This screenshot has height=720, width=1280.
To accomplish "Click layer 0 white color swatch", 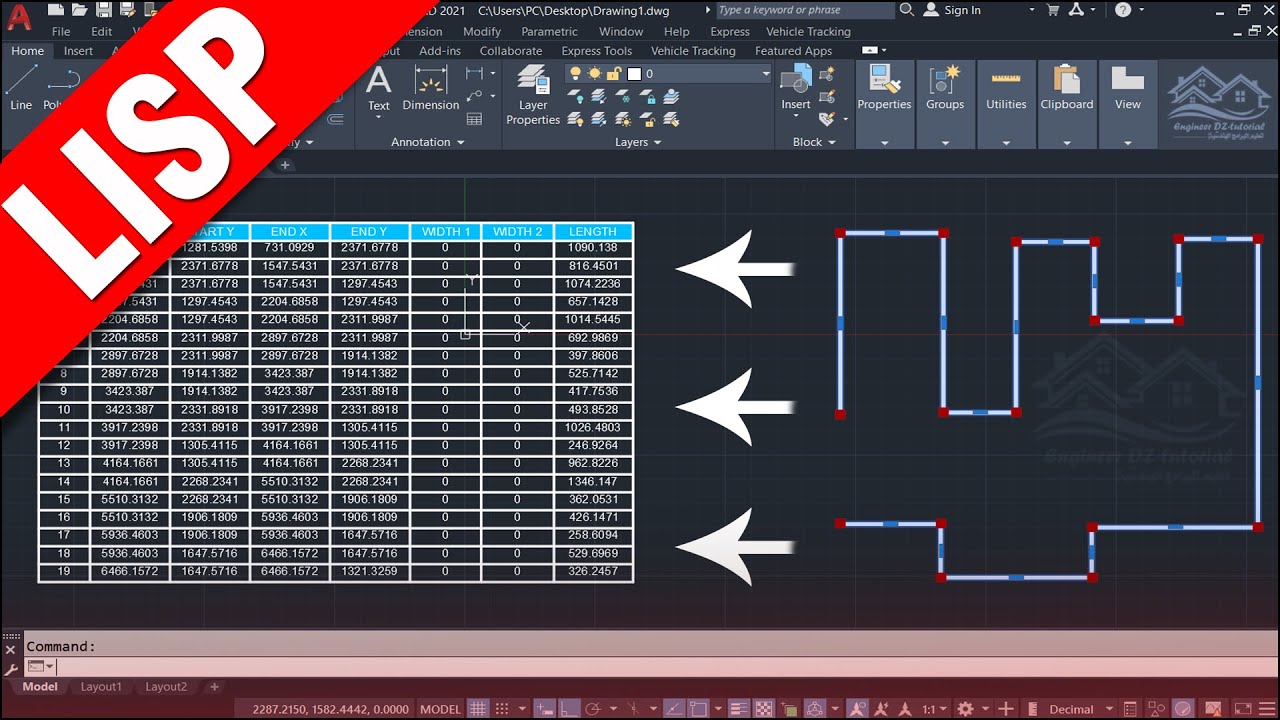I will 633,74.
